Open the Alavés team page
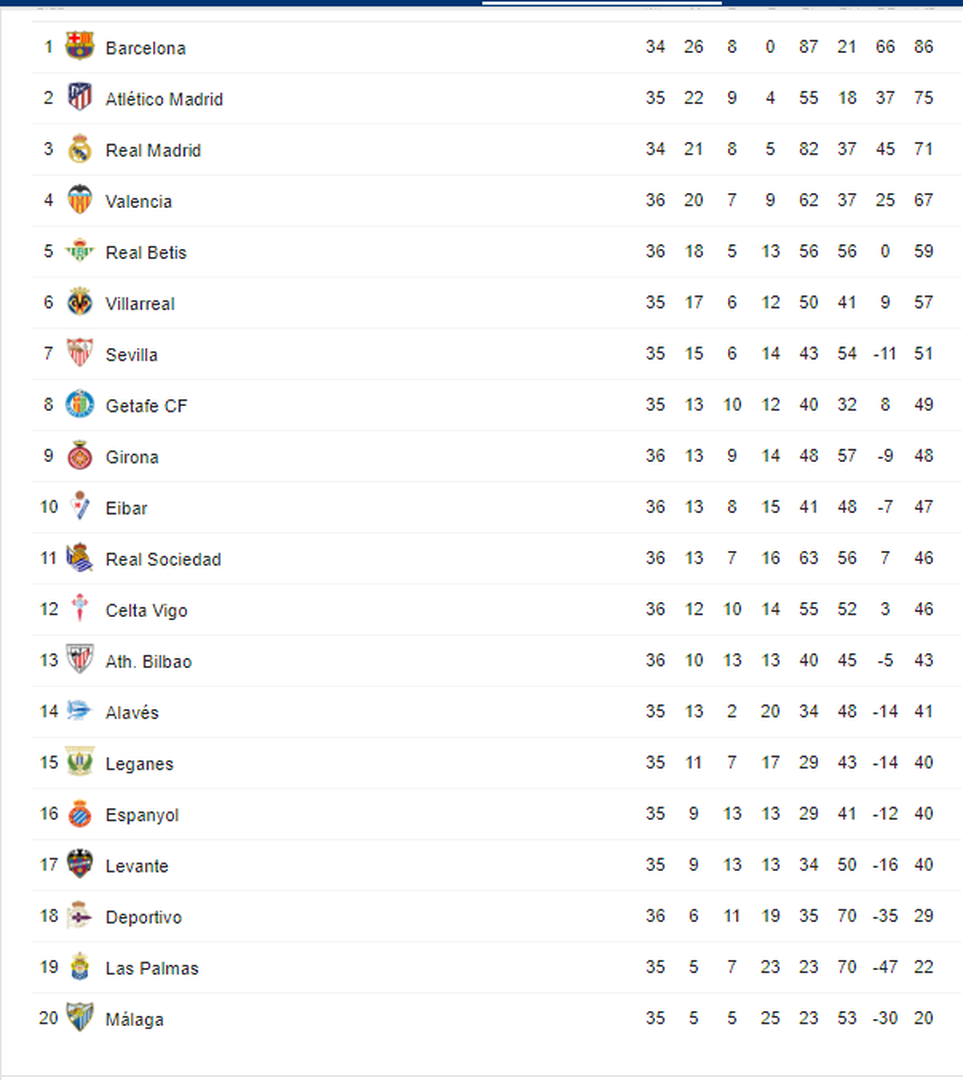963x1080 pixels. [132, 713]
